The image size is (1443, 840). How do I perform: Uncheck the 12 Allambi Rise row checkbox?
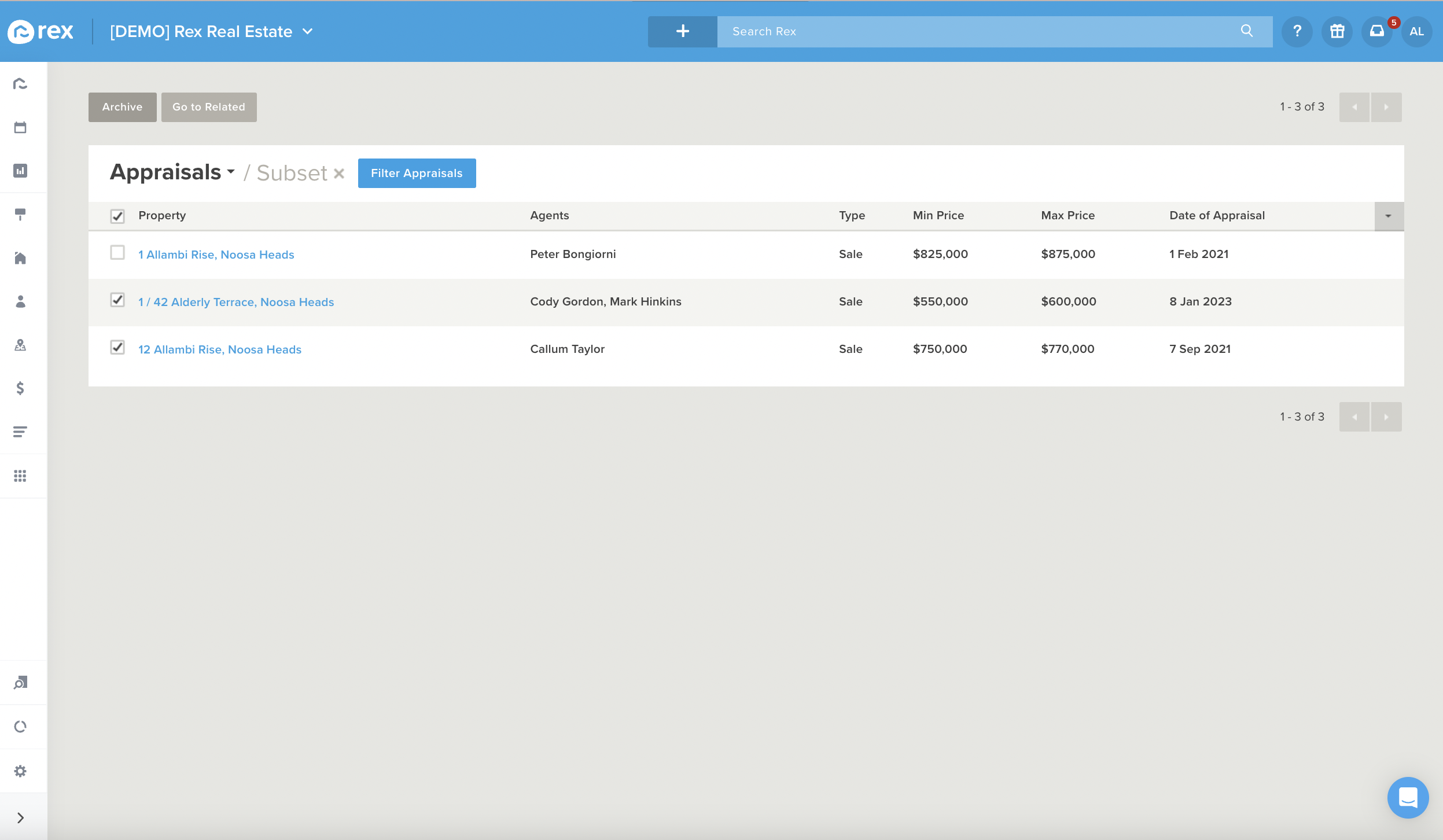click(117, 347)
